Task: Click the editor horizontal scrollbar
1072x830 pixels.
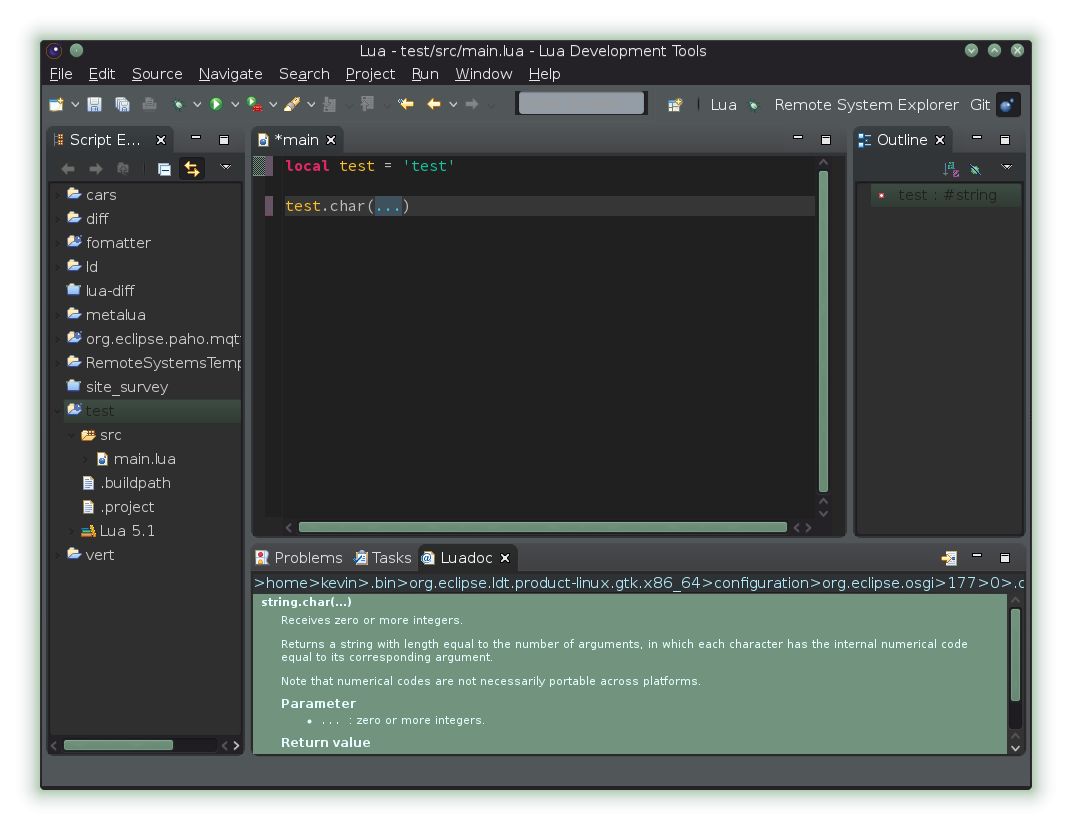Action: click(543, 527)
